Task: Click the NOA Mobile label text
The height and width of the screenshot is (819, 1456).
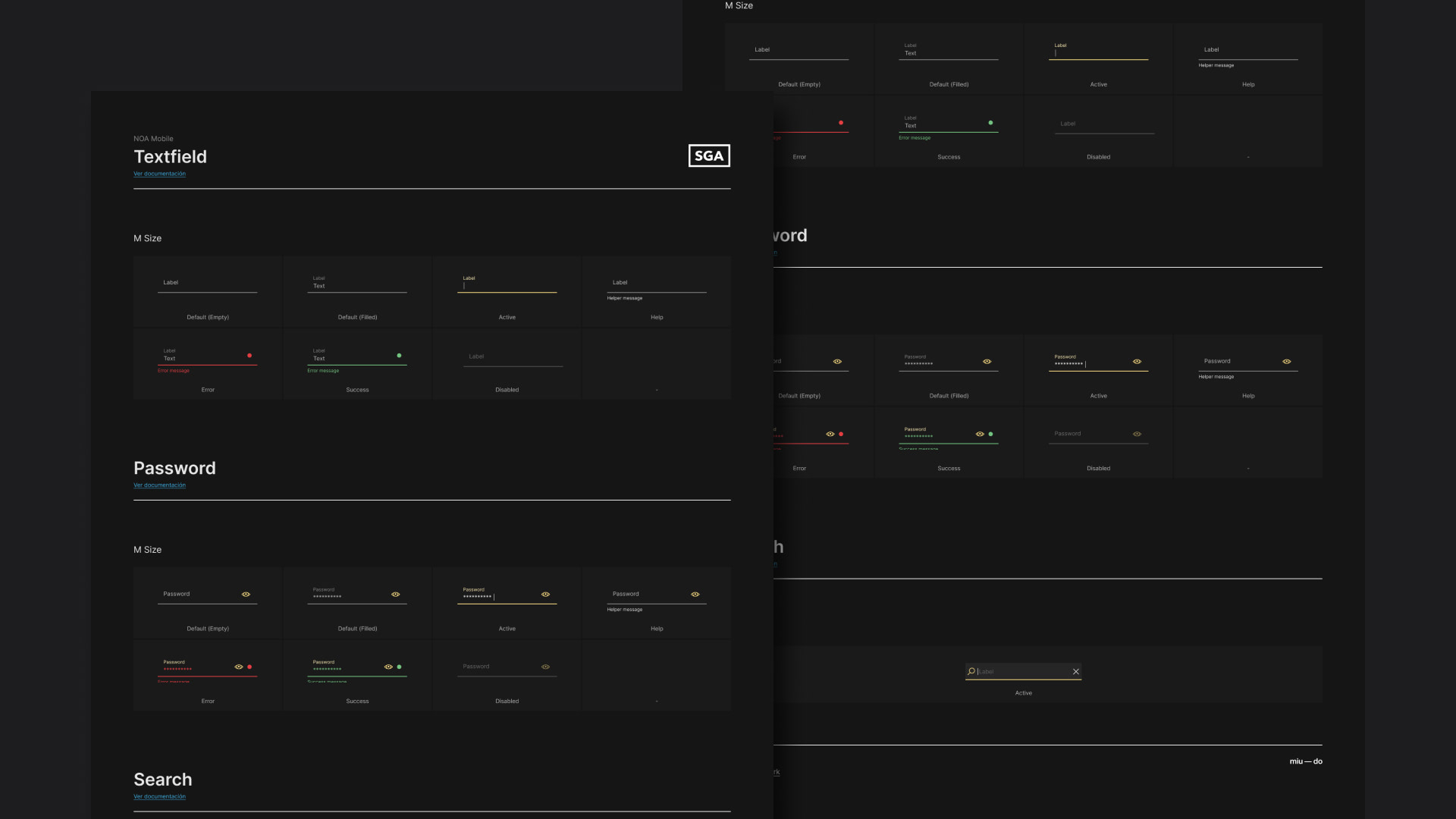Action: pyautogui.click(x=153, y=139)
